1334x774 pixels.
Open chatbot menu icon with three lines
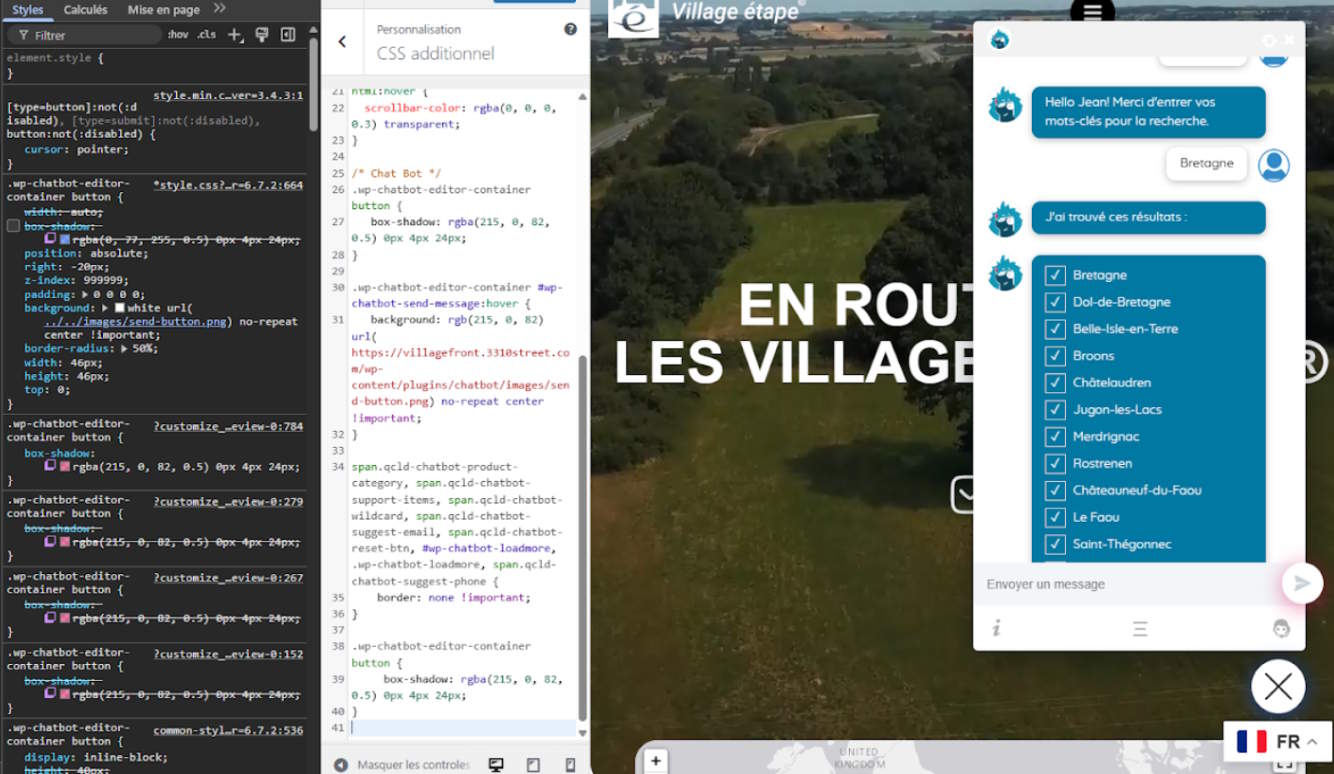point(1140,629)
